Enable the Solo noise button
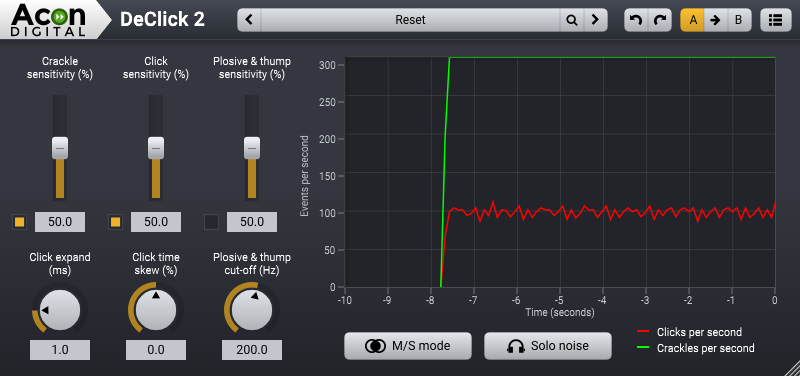This screenshot has height=376, width=800. pyautogui.click(x=547, y=346)
